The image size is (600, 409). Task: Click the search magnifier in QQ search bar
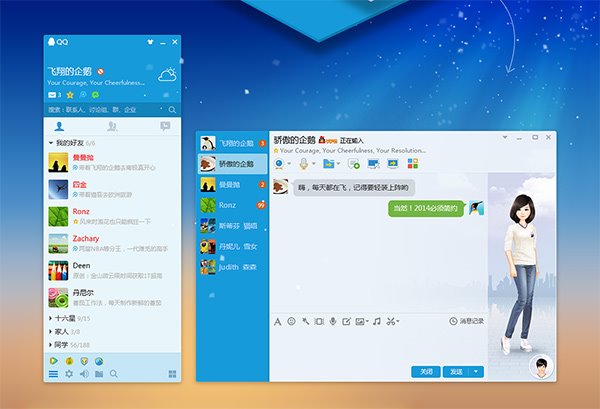172,110
